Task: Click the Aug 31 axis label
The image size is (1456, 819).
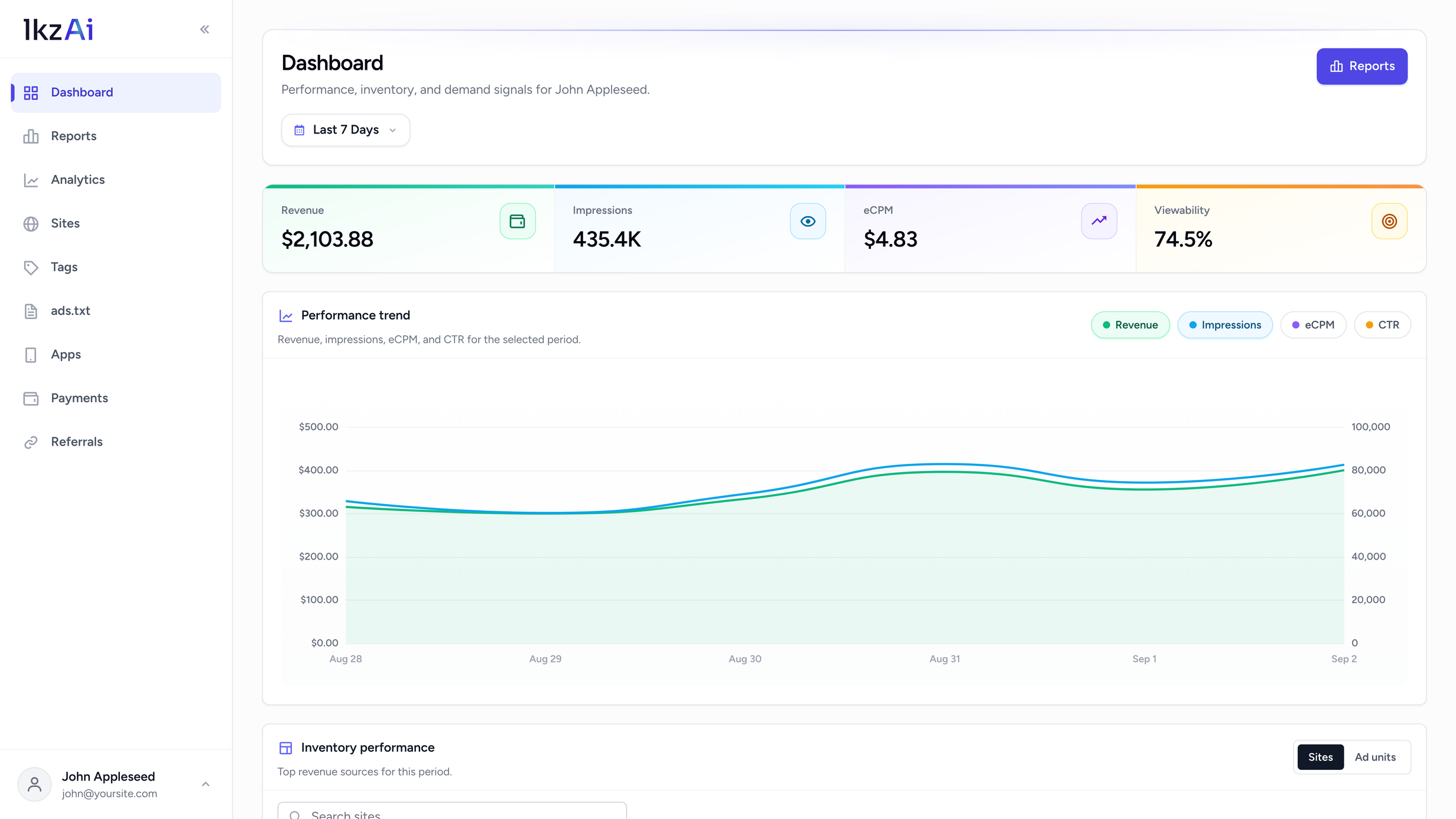Action: pyautogui.click(x=944, y=659)
